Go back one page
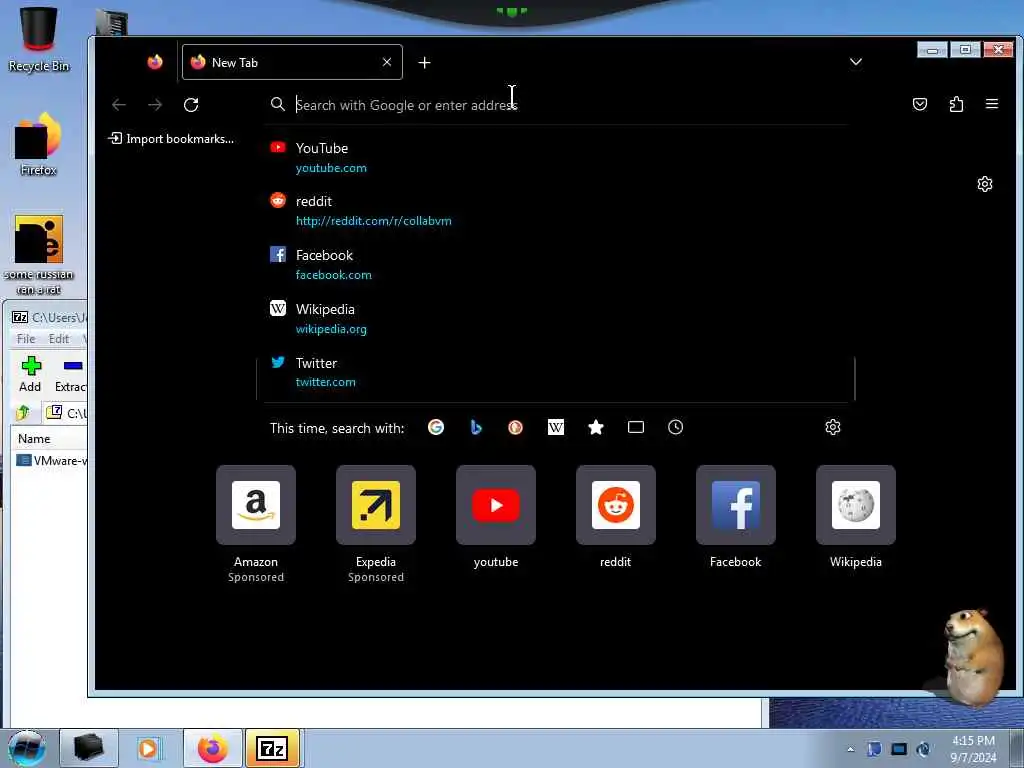Viewport: 1024px width, 768px height. [119, 104]
